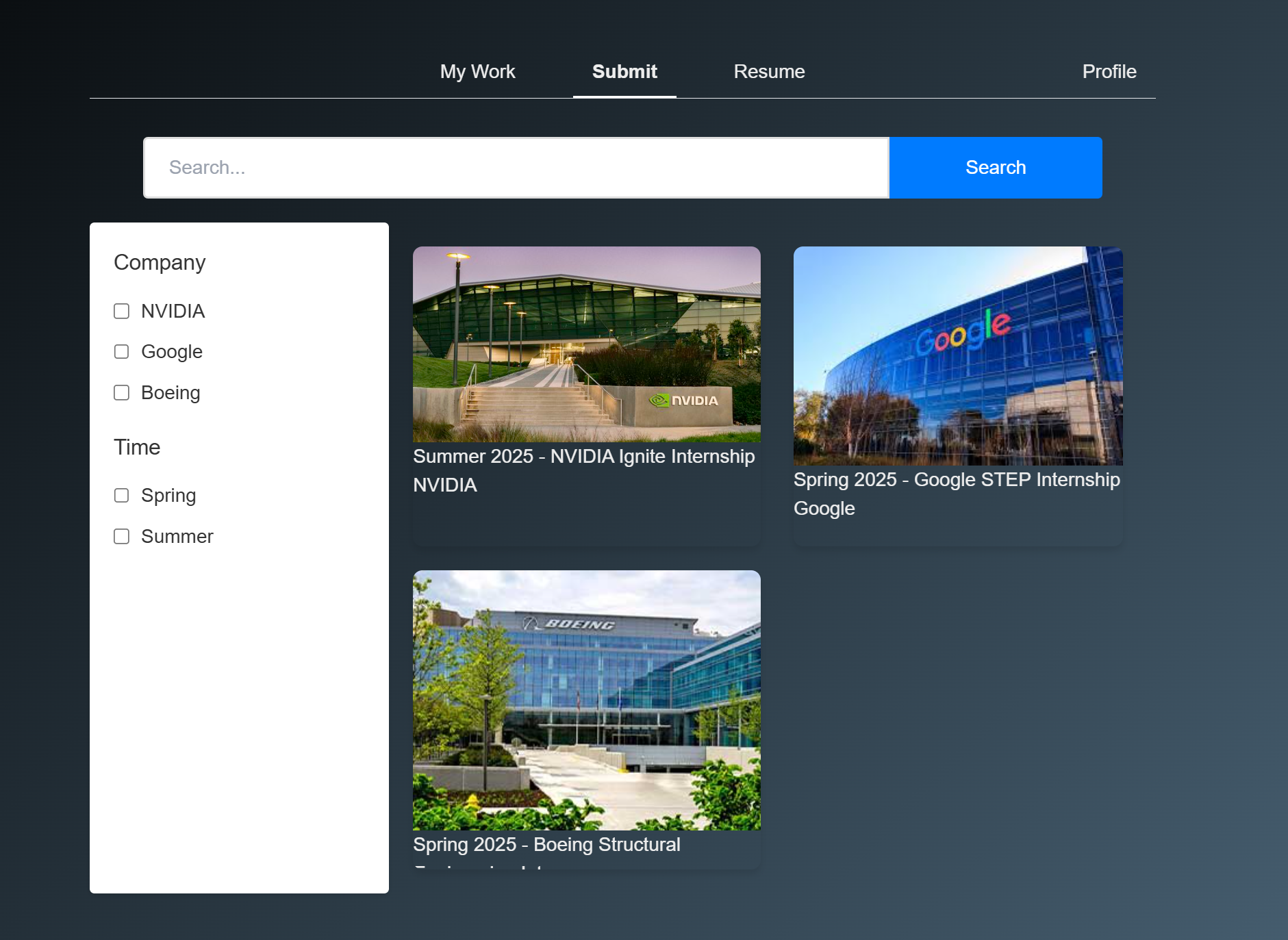Click the Boeing building photo

coord(587,700)
